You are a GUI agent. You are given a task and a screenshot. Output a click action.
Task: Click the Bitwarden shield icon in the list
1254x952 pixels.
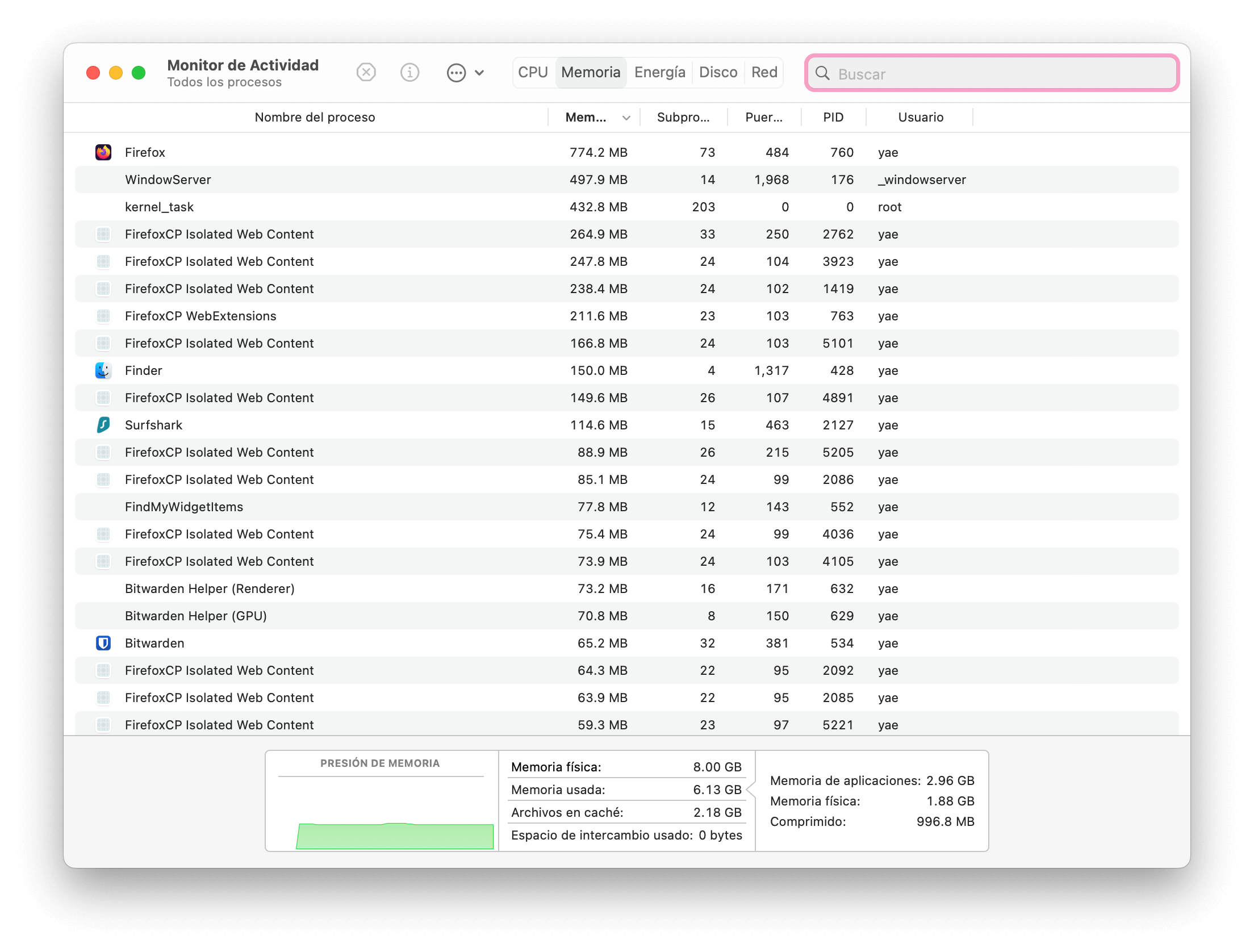(103, 643)
